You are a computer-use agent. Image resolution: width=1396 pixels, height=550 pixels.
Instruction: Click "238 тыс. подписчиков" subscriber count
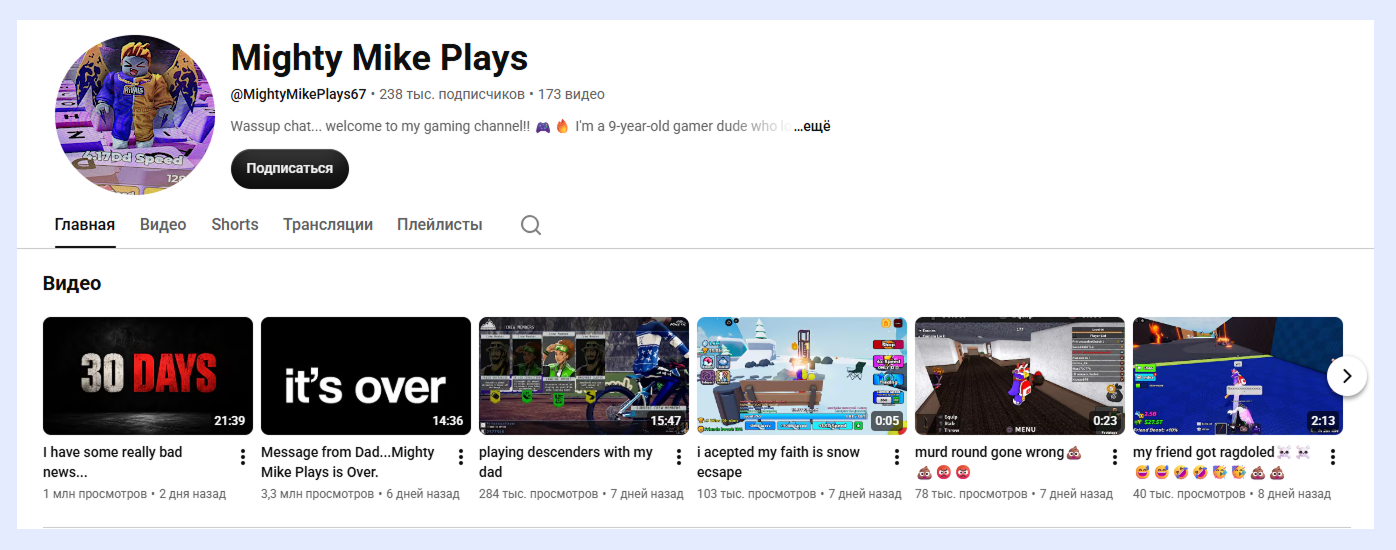pyautogui.click(x=452, y=95)
